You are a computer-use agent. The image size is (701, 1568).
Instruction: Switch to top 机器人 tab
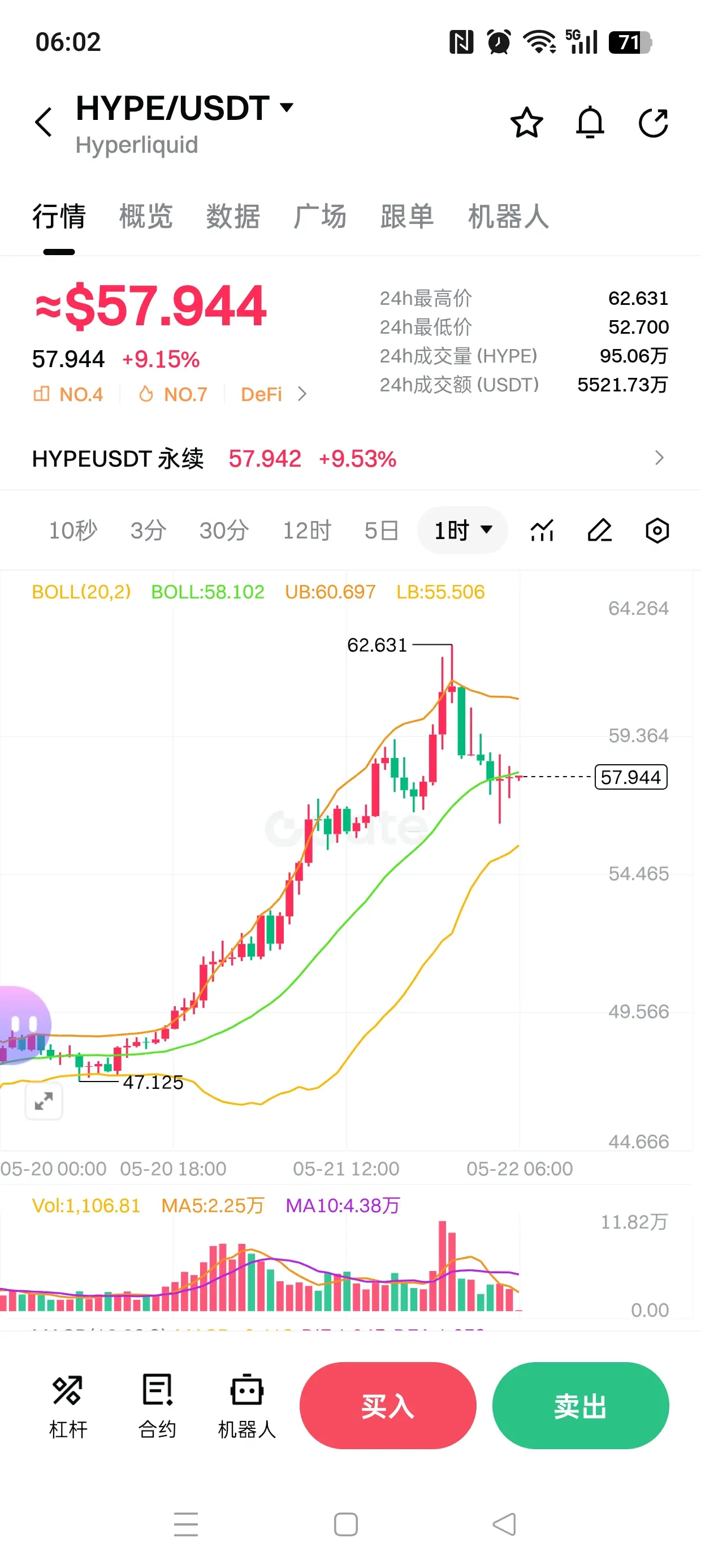(x=508, y=217)
